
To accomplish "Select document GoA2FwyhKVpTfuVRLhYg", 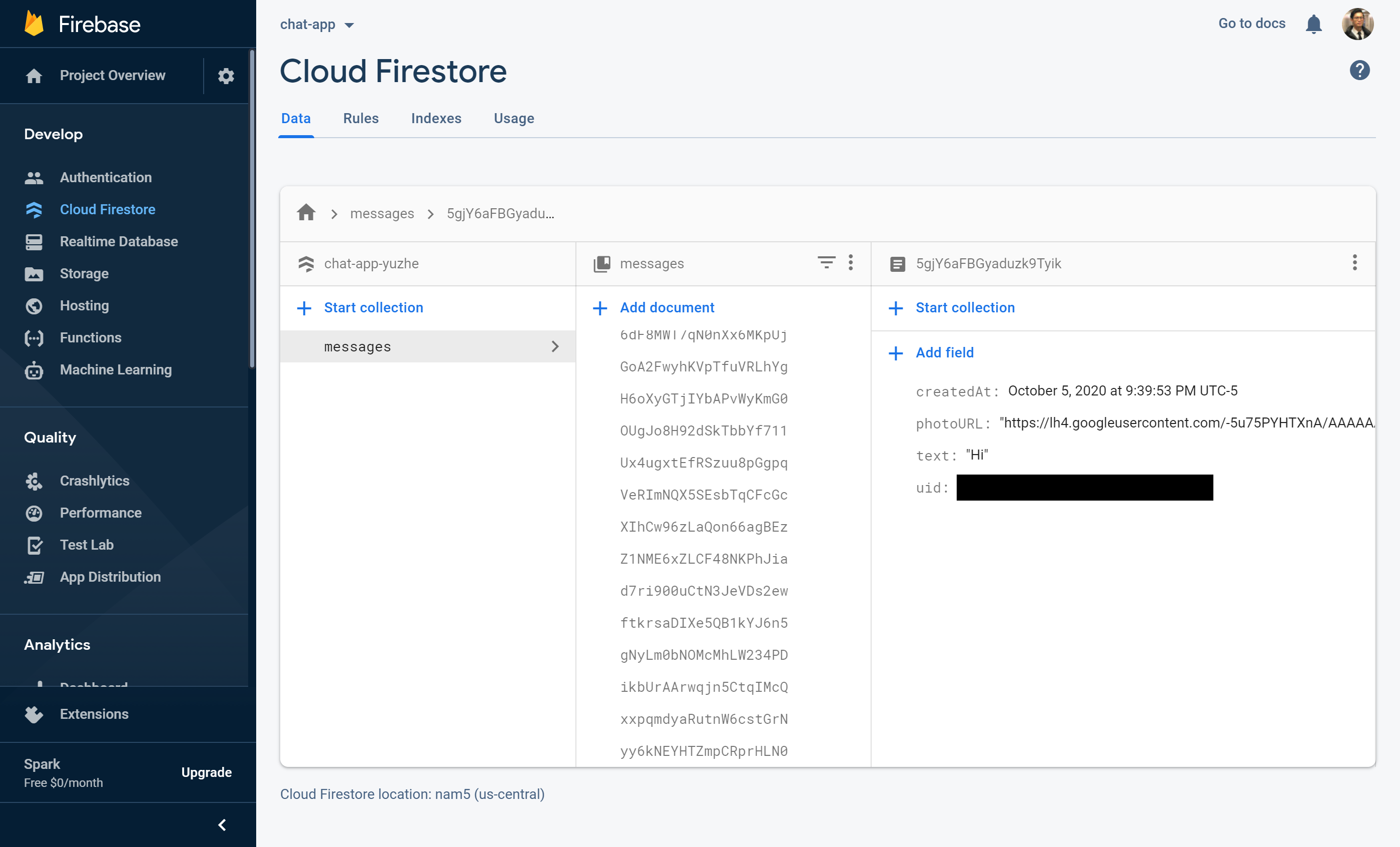I will point(704,366).
